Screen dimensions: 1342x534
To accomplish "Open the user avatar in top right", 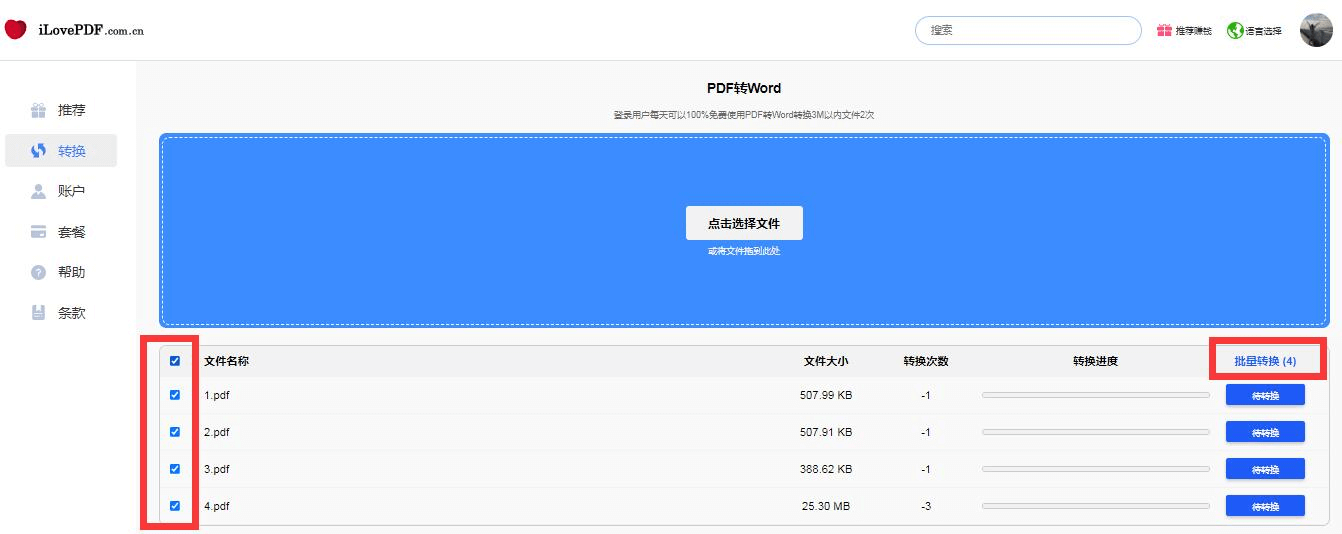I will click(1316, 30).
